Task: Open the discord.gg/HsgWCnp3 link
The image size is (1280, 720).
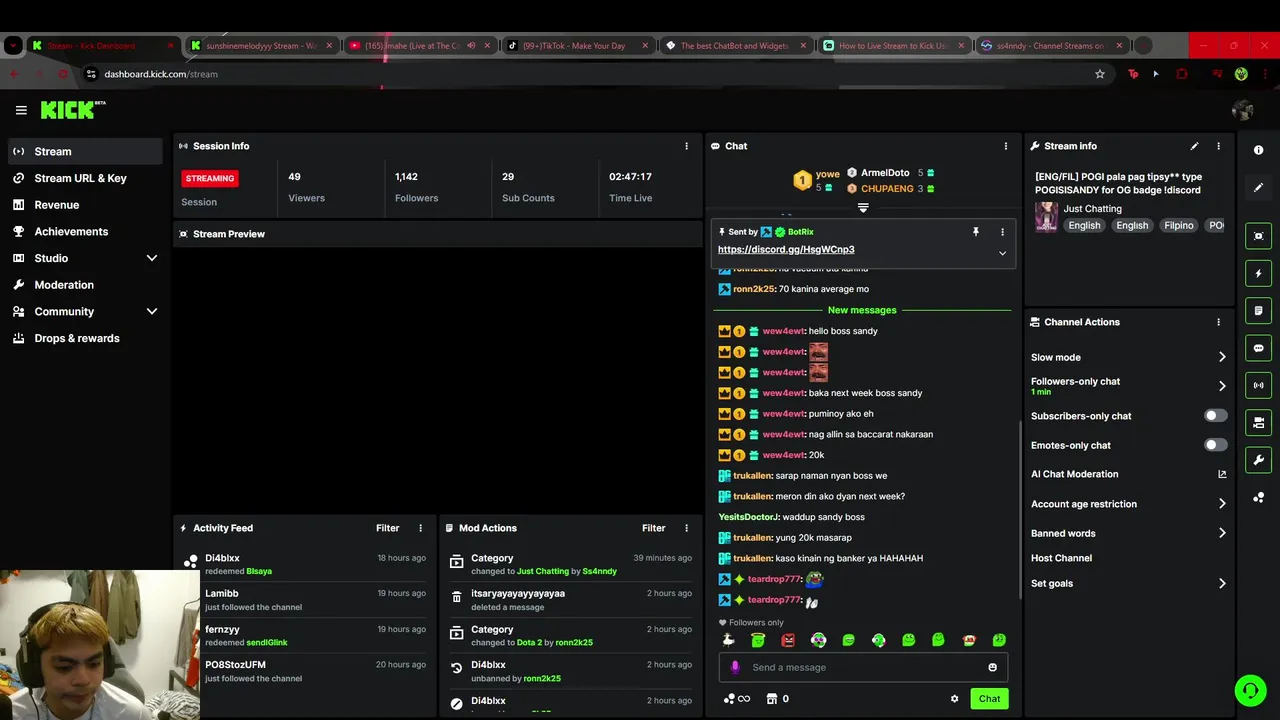Action: [x=786, y=250]
